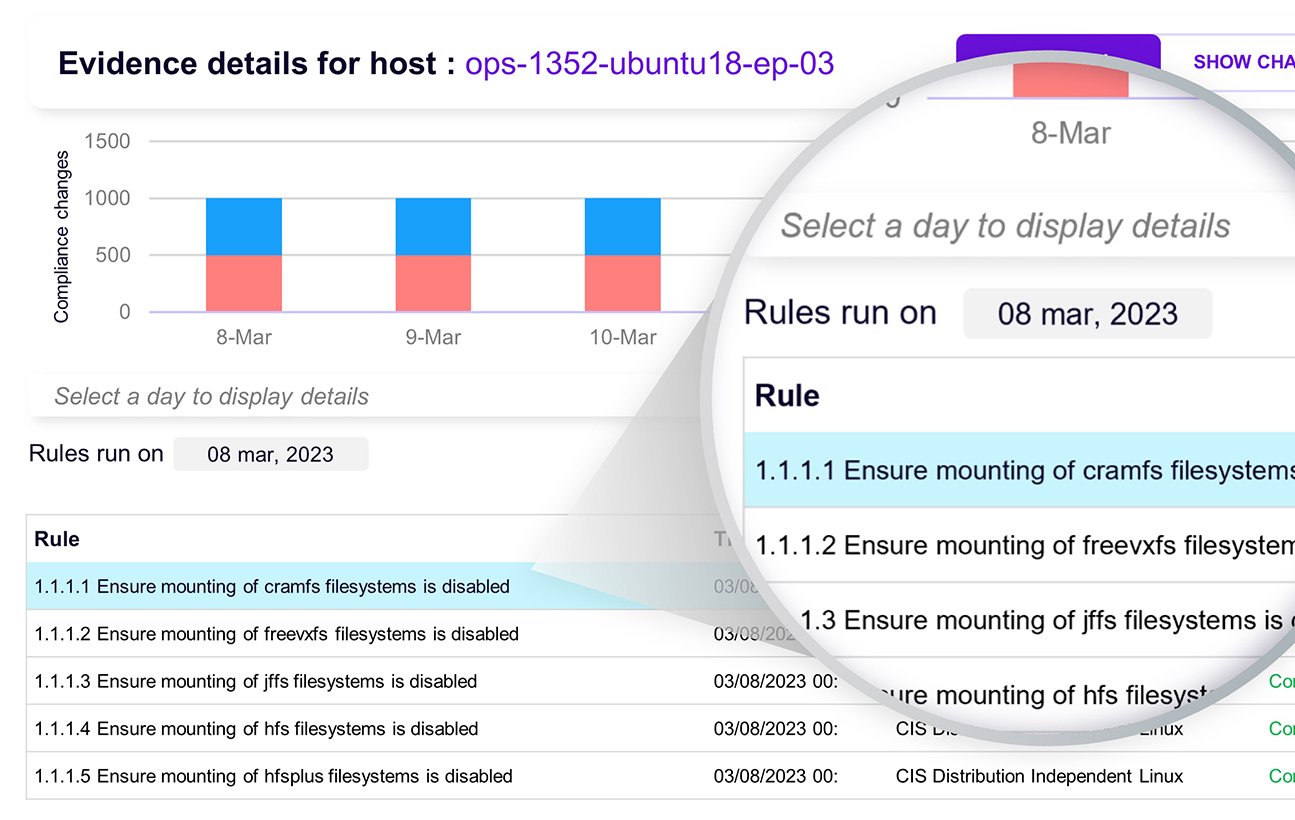Select the red bar for 9-Mar
Screen dimensions: 1295x820
[432, 282]
